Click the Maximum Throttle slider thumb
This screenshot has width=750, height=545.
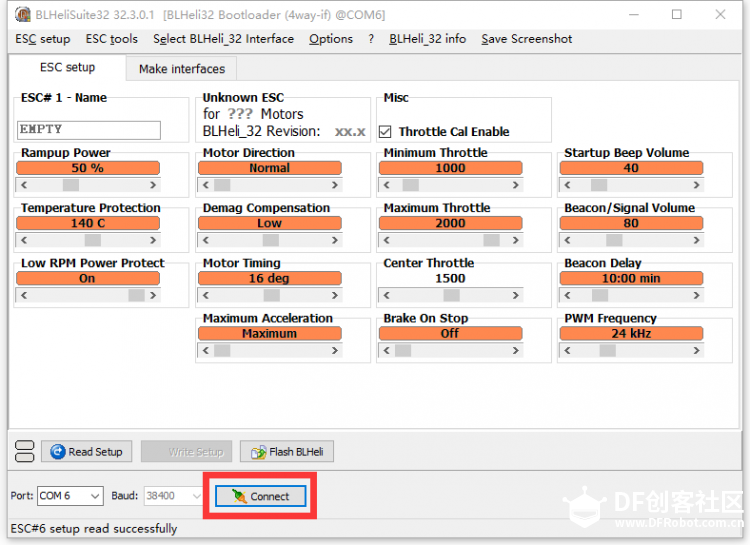pos(491,240)
